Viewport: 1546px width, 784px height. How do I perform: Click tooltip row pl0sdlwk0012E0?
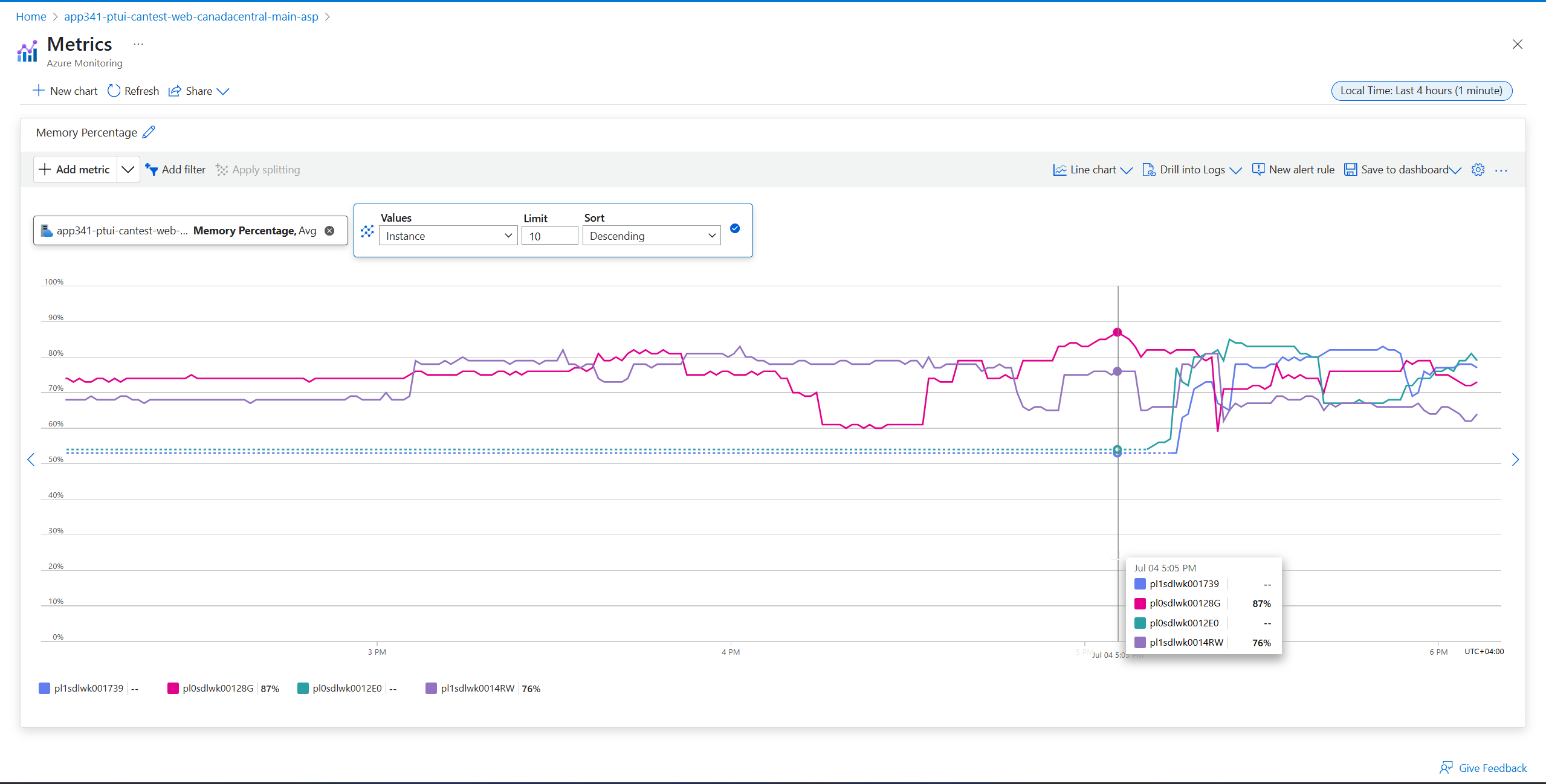1203,623
